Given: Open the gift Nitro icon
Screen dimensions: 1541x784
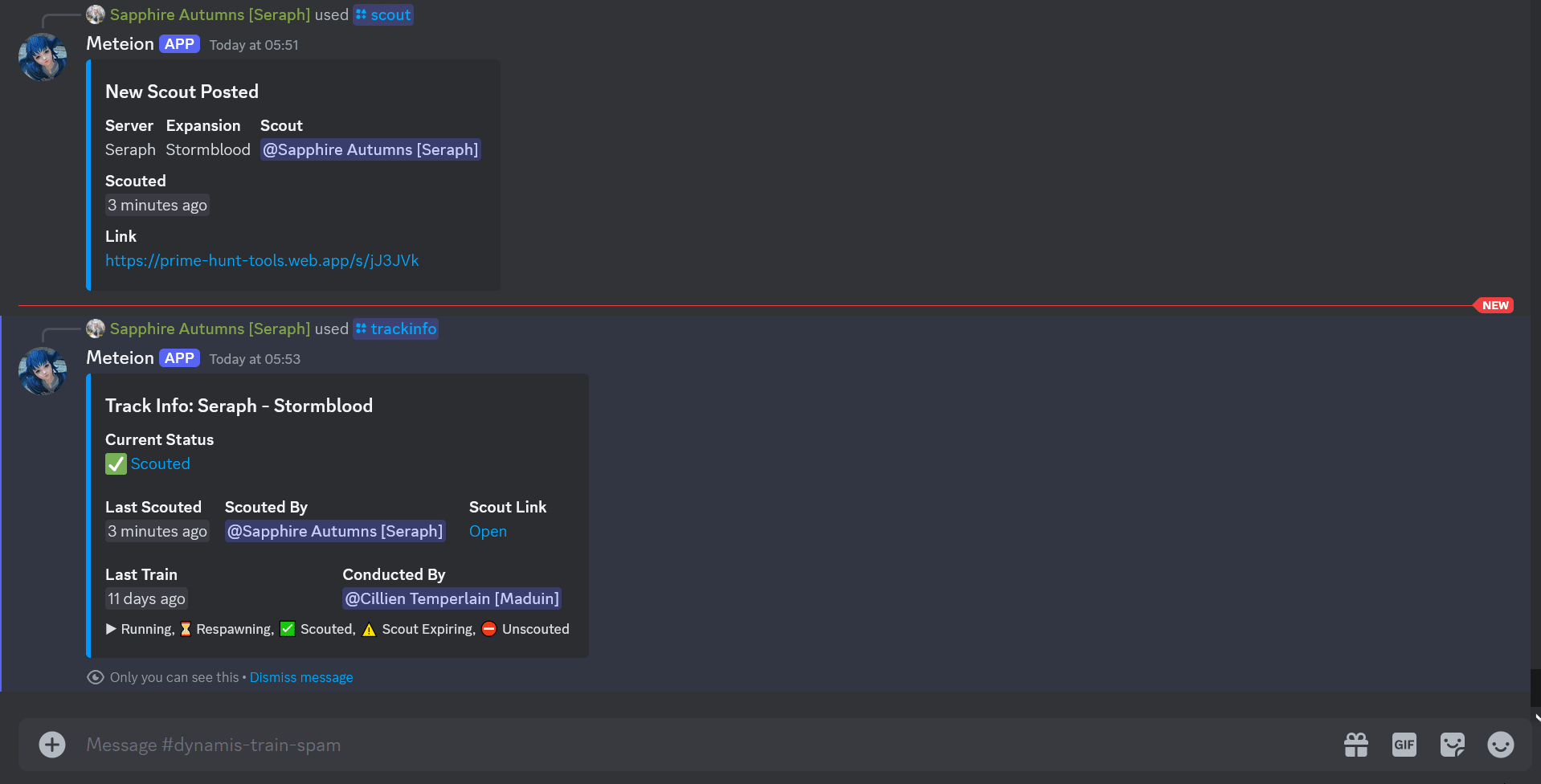Looking at the screenshot, I should pyautogui.click(x=1356, y=745).
